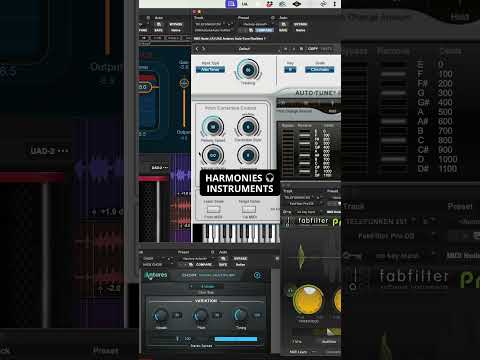Click Native in the Antares Harmony plugin header
Viewport: 480px width, 360px height.
pyautogui.click(x=240, y=264)
